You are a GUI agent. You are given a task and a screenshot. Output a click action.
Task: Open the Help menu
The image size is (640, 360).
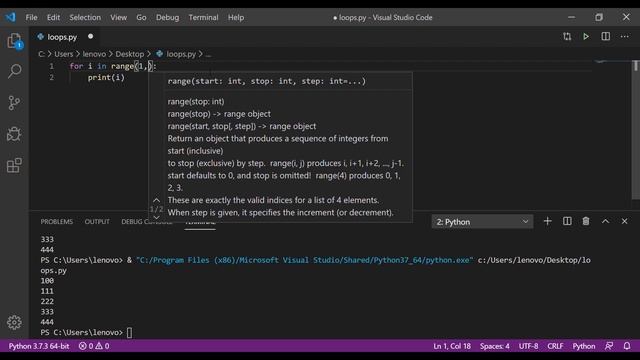[236, 18]
